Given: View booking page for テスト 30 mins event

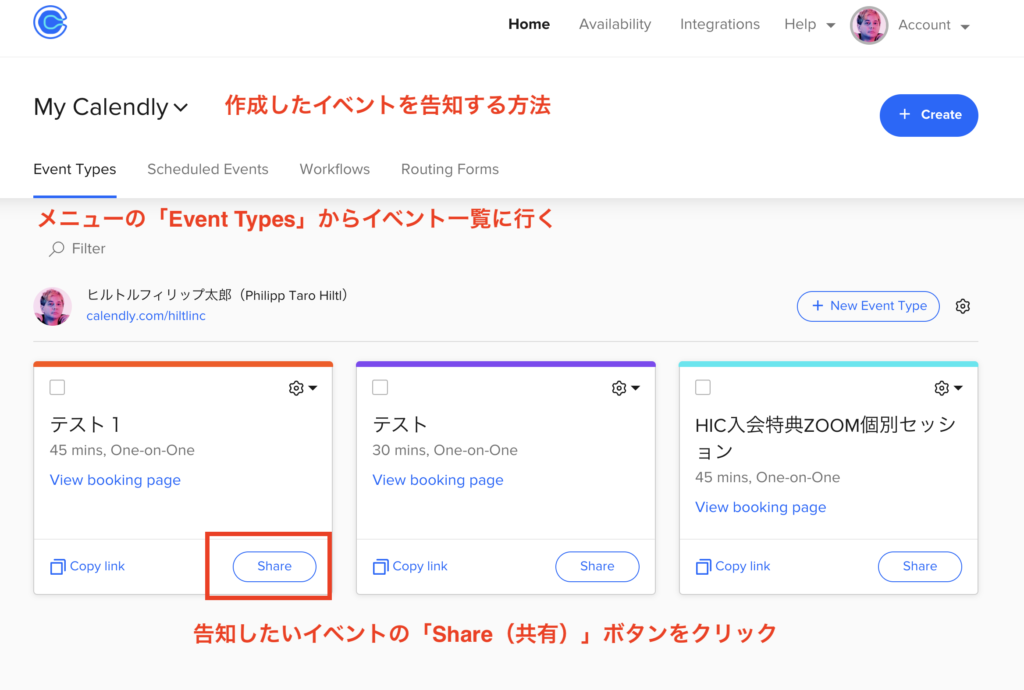Looking at the screenshot, I should (438, 480).
